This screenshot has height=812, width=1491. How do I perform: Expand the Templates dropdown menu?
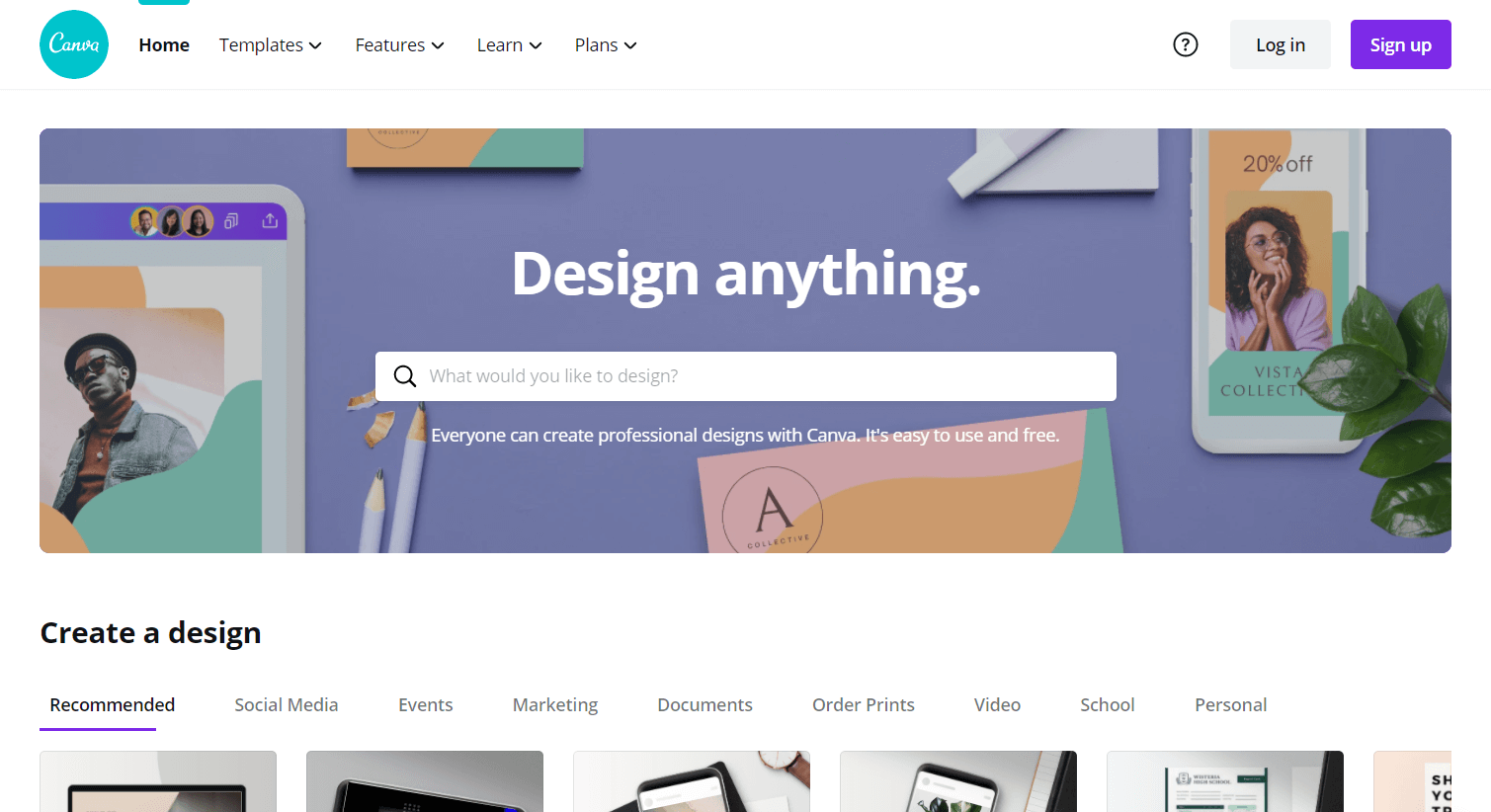click(271, 45)
